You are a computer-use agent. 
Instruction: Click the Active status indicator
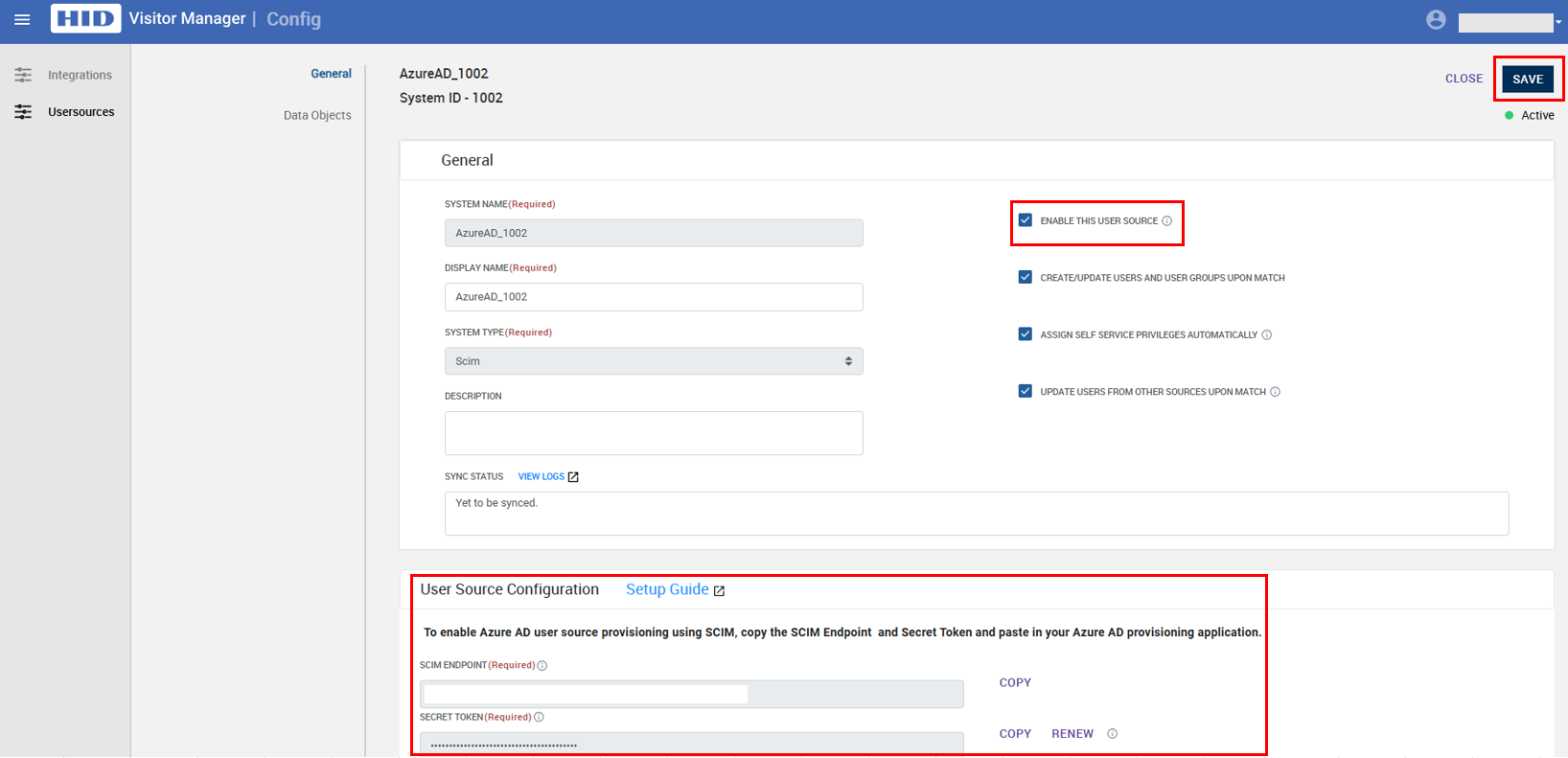pyautogui.click(x=1530, y=115)
